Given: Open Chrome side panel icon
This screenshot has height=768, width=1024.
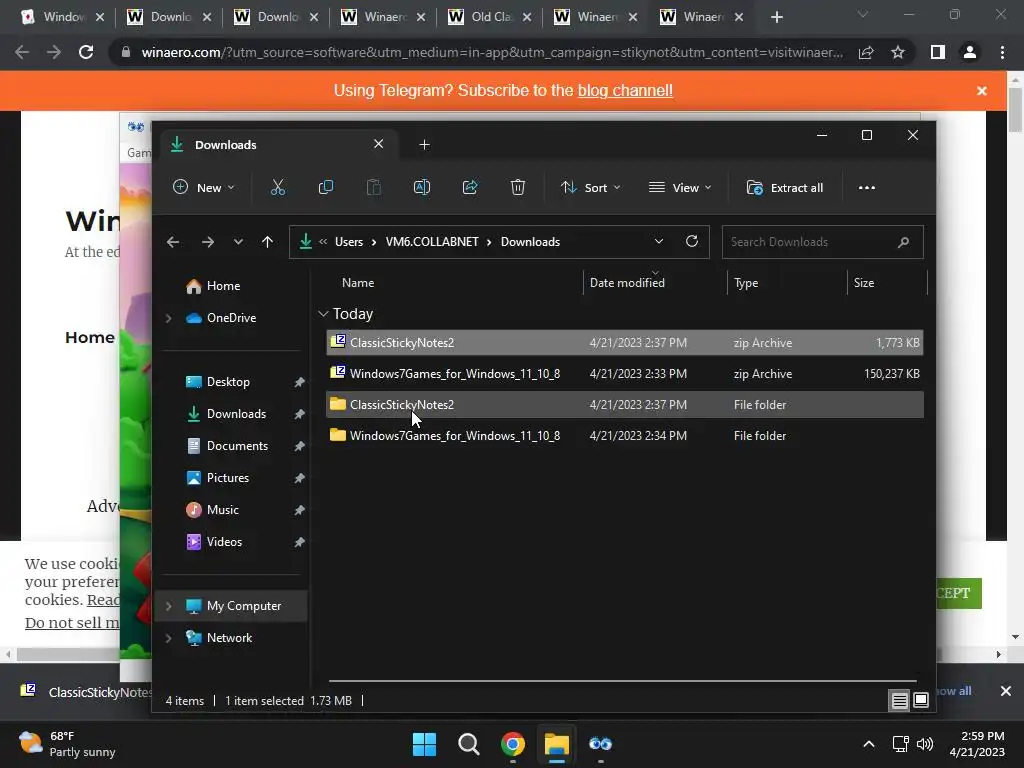Looking at the screenshot, I should [x=938, y=52].
